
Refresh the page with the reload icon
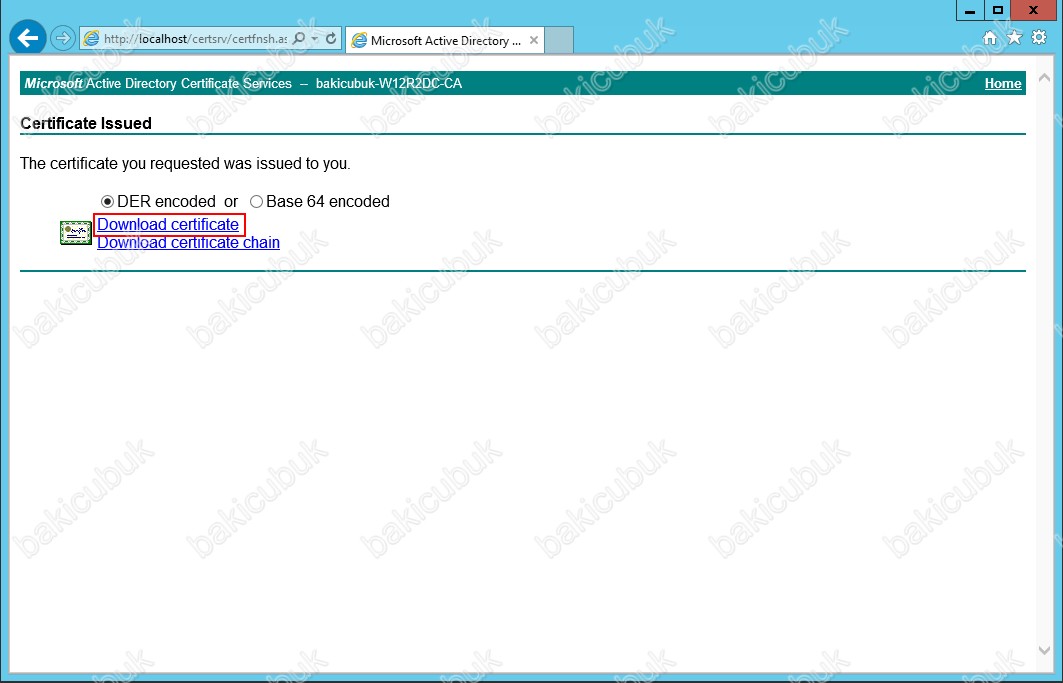point(331,39)
